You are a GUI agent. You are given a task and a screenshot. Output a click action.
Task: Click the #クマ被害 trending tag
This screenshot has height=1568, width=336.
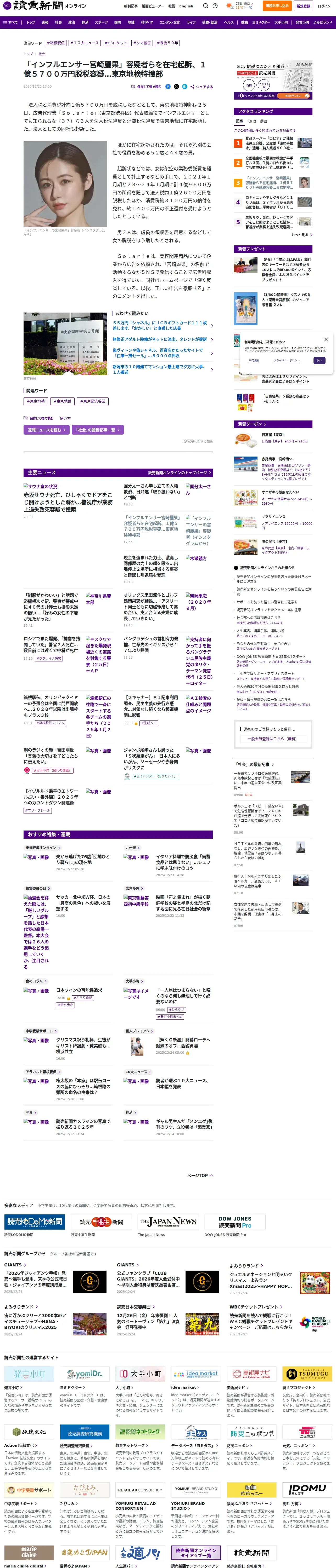(142, 43)
